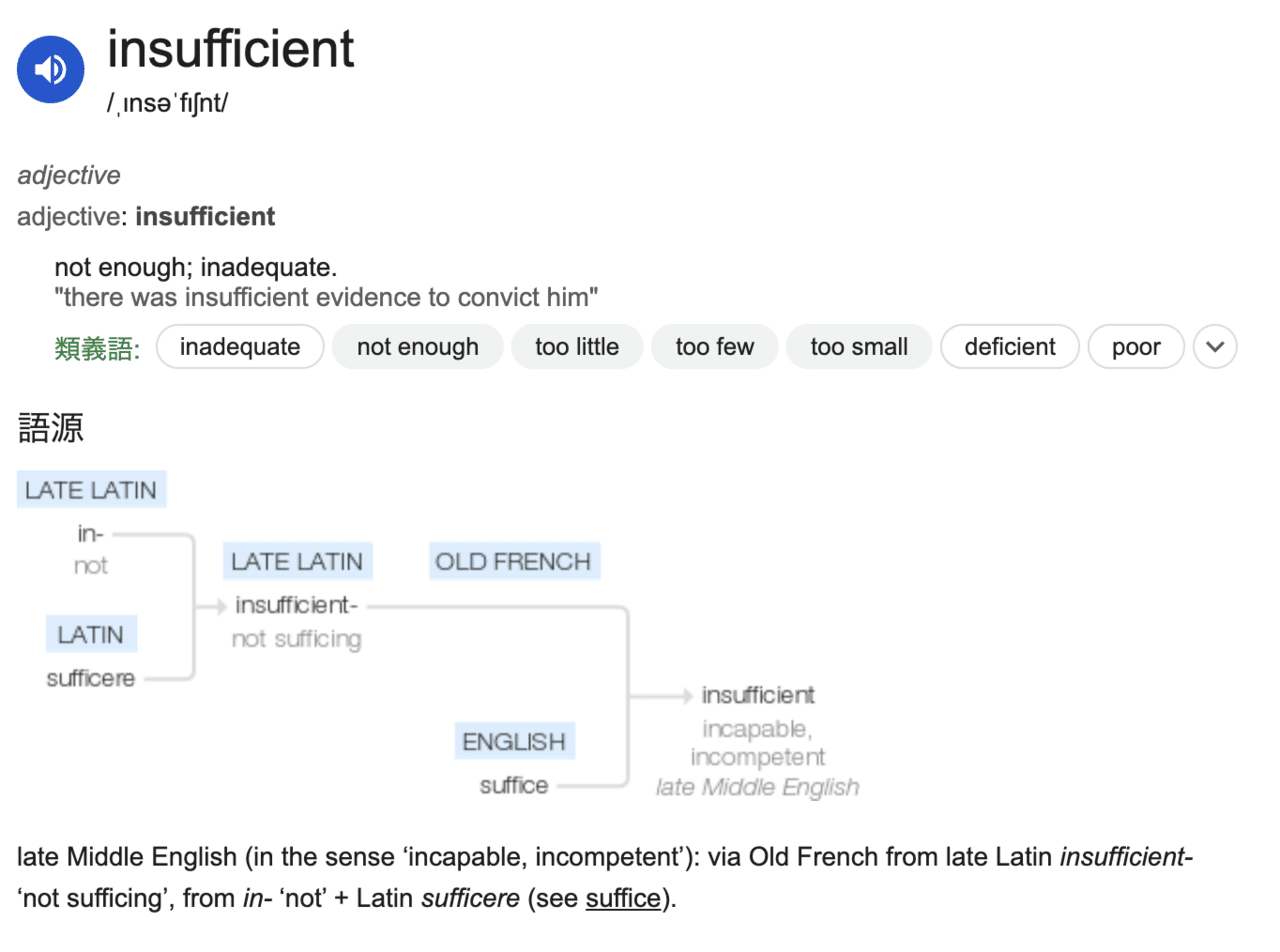
Task: Click the example sentence about insufficient evidence
Action: click(x=326, y=297)
